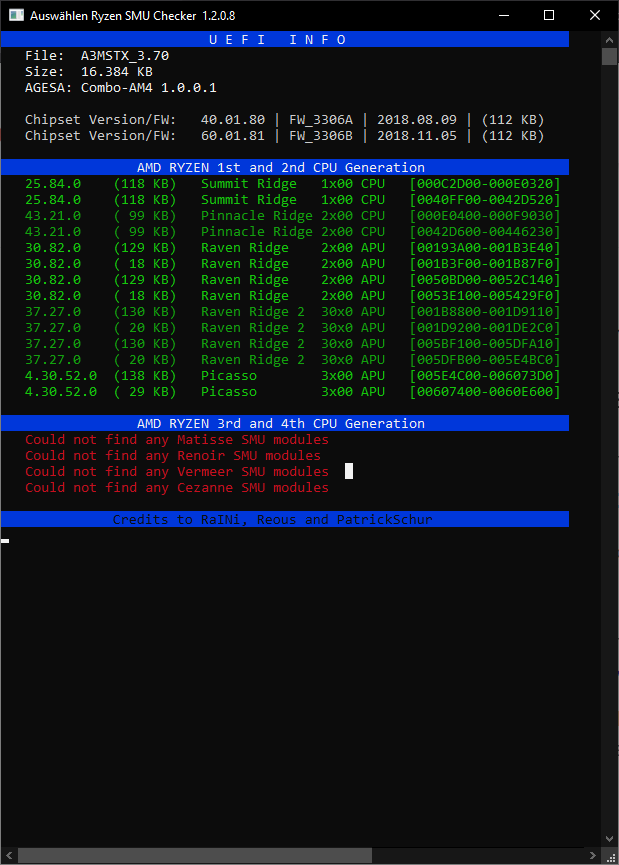Screen dimensions: 619x865
Task: Click Picasso in the 138 KB row
Action: pyautogui.click(x=229, y=376)
